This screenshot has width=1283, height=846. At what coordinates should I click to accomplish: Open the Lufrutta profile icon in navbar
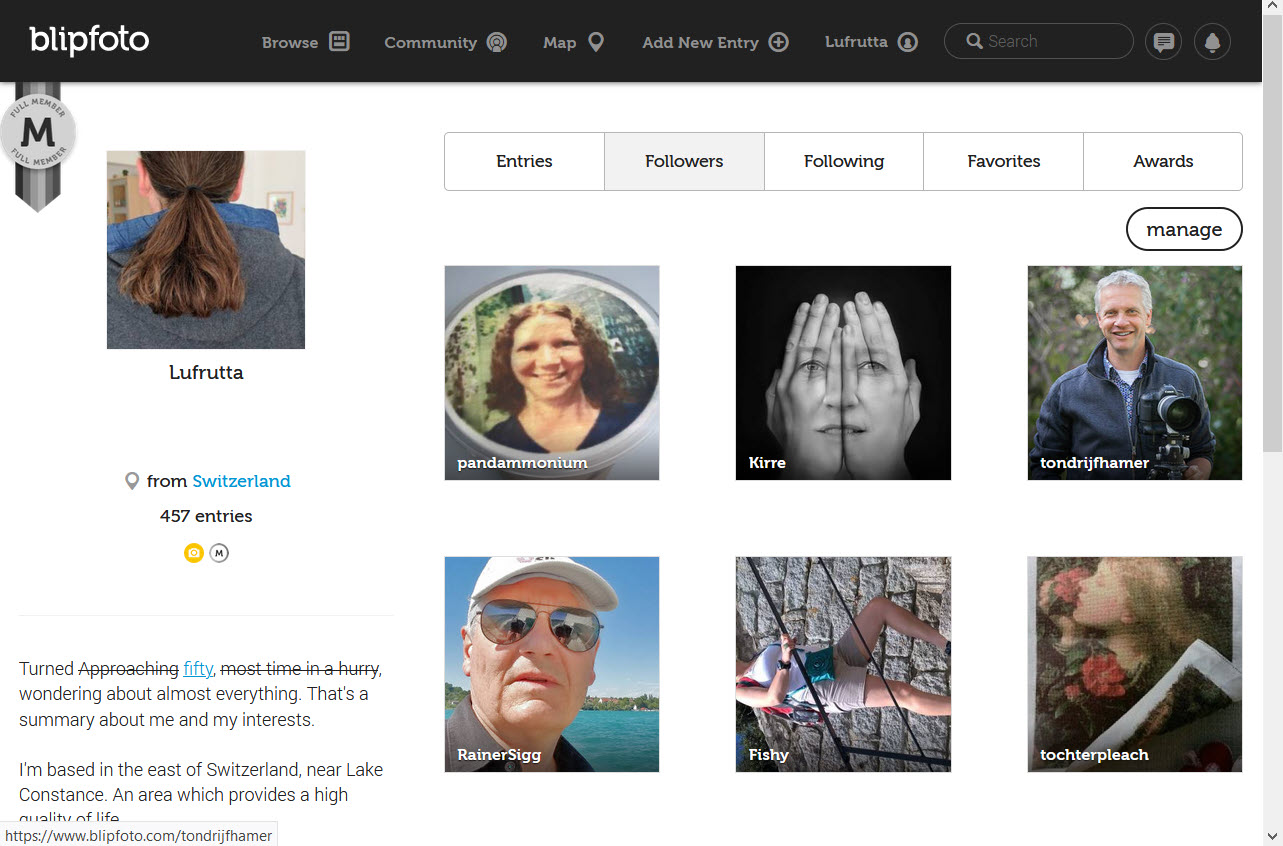[908, 42]
